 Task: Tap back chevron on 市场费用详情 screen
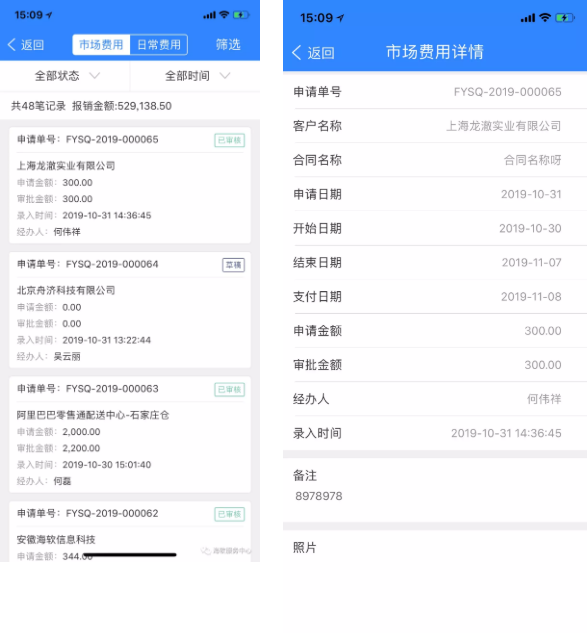(x=297, y=52)
